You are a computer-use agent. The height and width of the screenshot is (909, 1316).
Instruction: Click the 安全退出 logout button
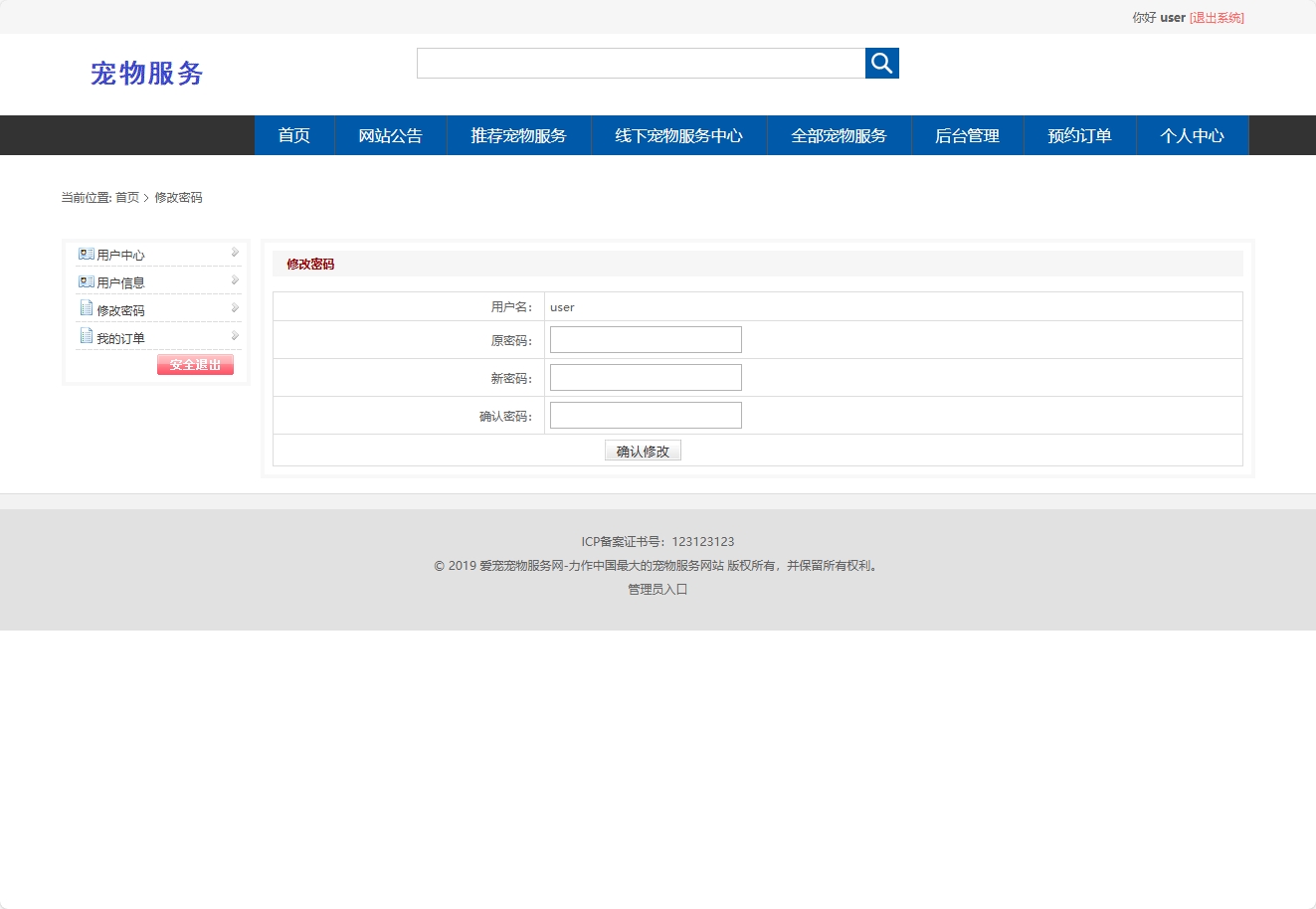pyautogui.click(x=194, y=364)
